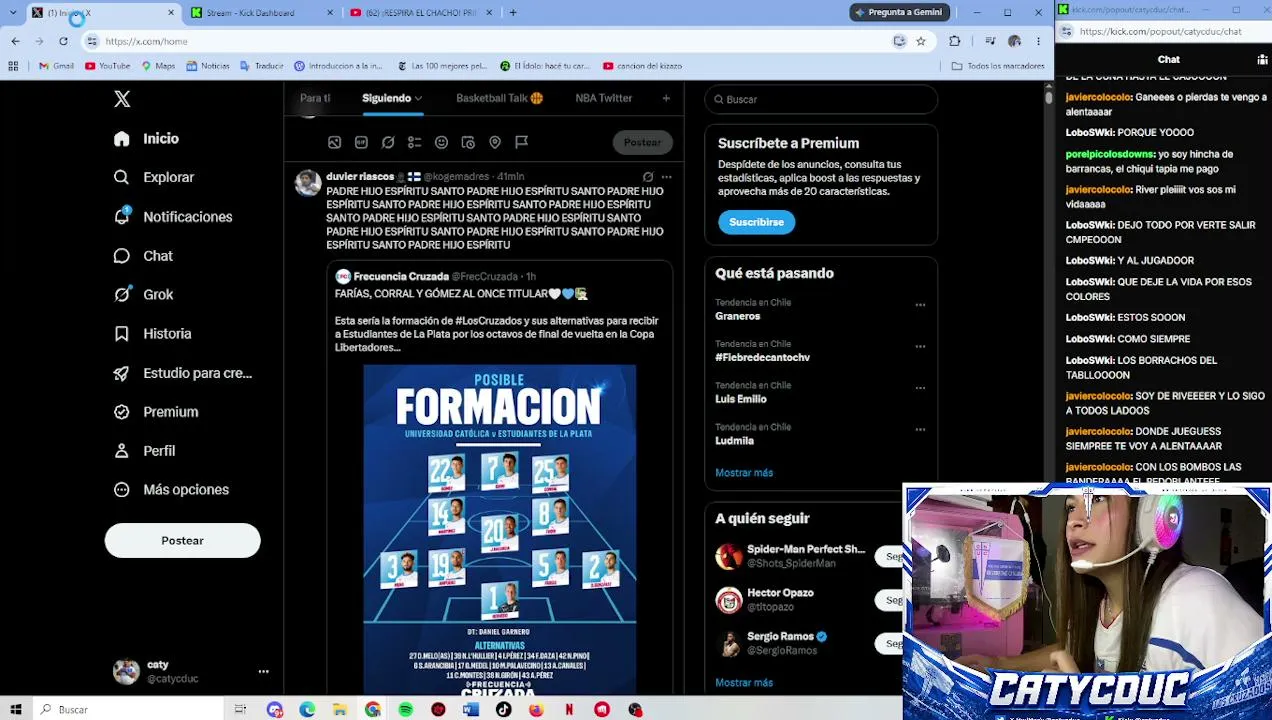Switch to NBA Twitter tab
The image size is (1272, 720).
click(604, 98)
